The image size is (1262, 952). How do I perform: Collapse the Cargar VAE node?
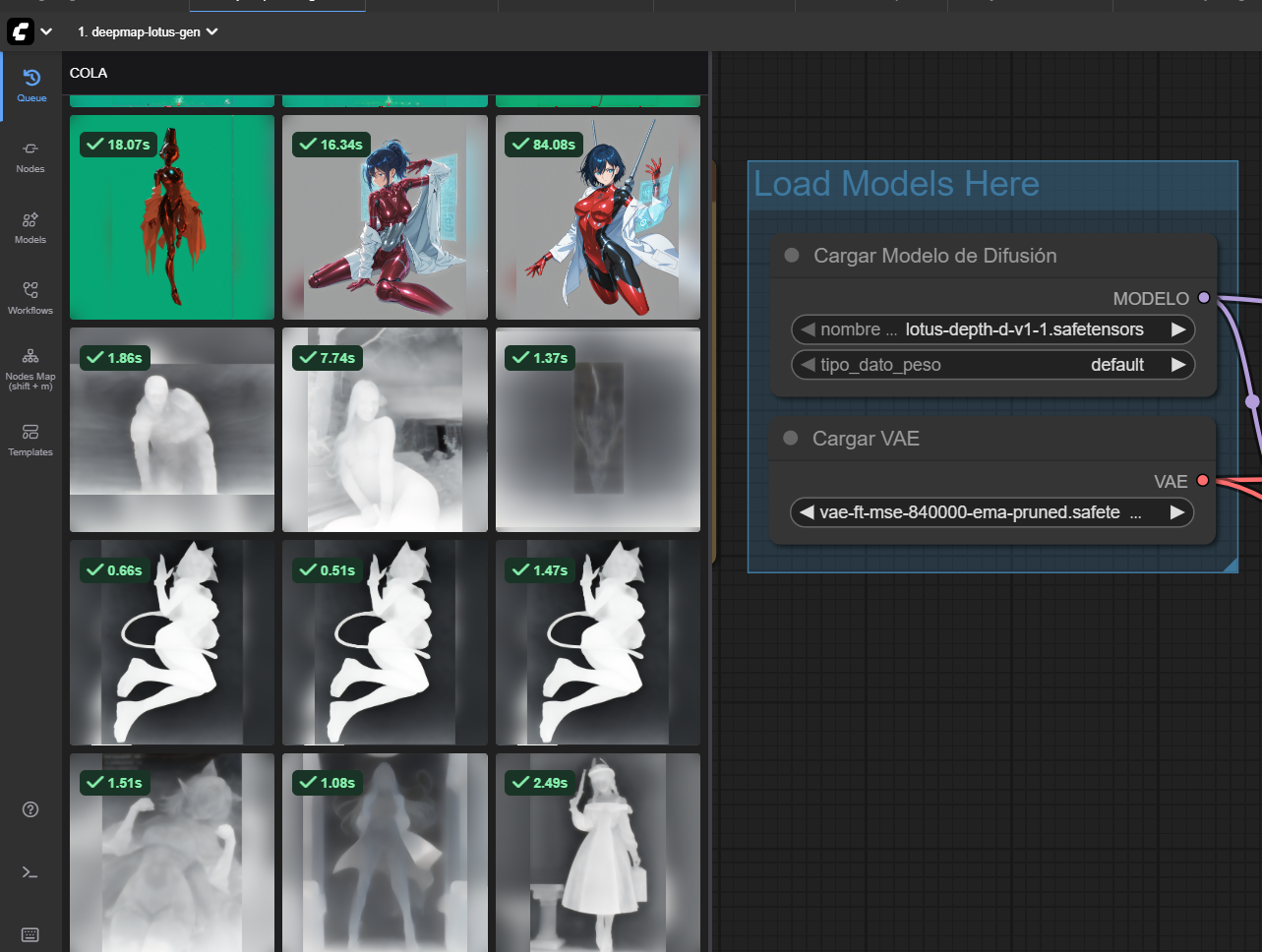click(791, 439)
